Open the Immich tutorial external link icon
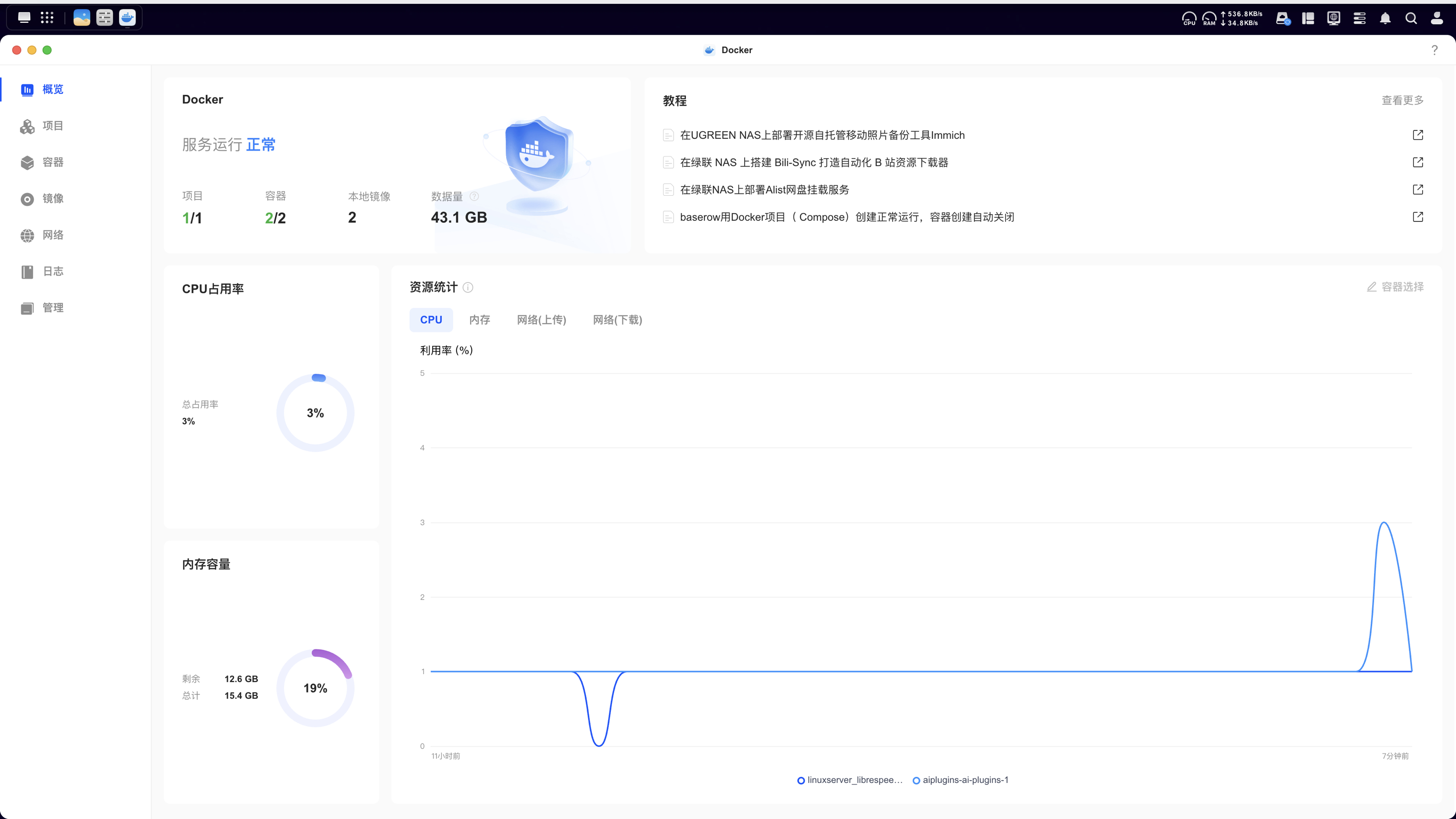The image size is (1456, 819). point(1418,135)
